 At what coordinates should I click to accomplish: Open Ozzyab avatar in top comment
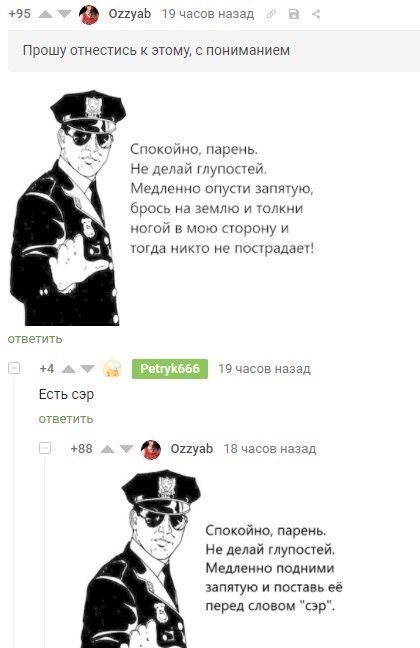pos(89,14)
